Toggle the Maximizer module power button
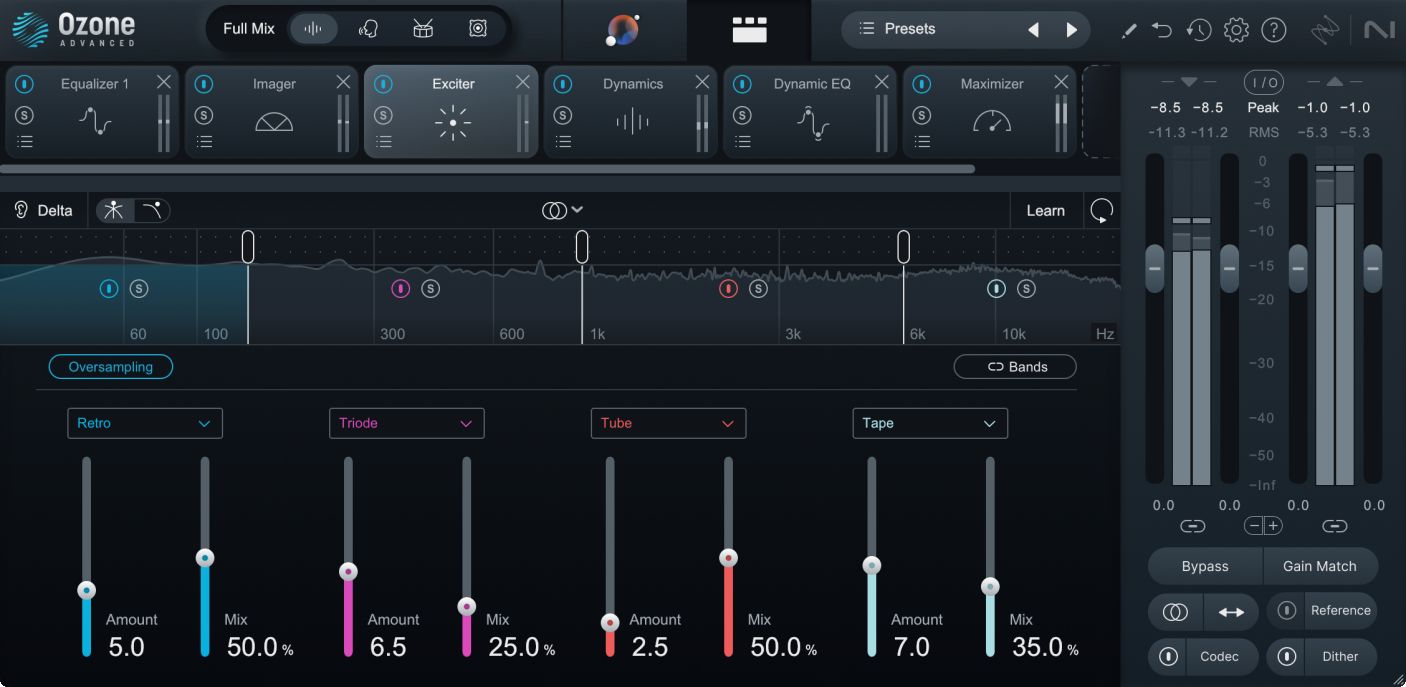Viewport: 1406px width, 687px height. [921, 85]
